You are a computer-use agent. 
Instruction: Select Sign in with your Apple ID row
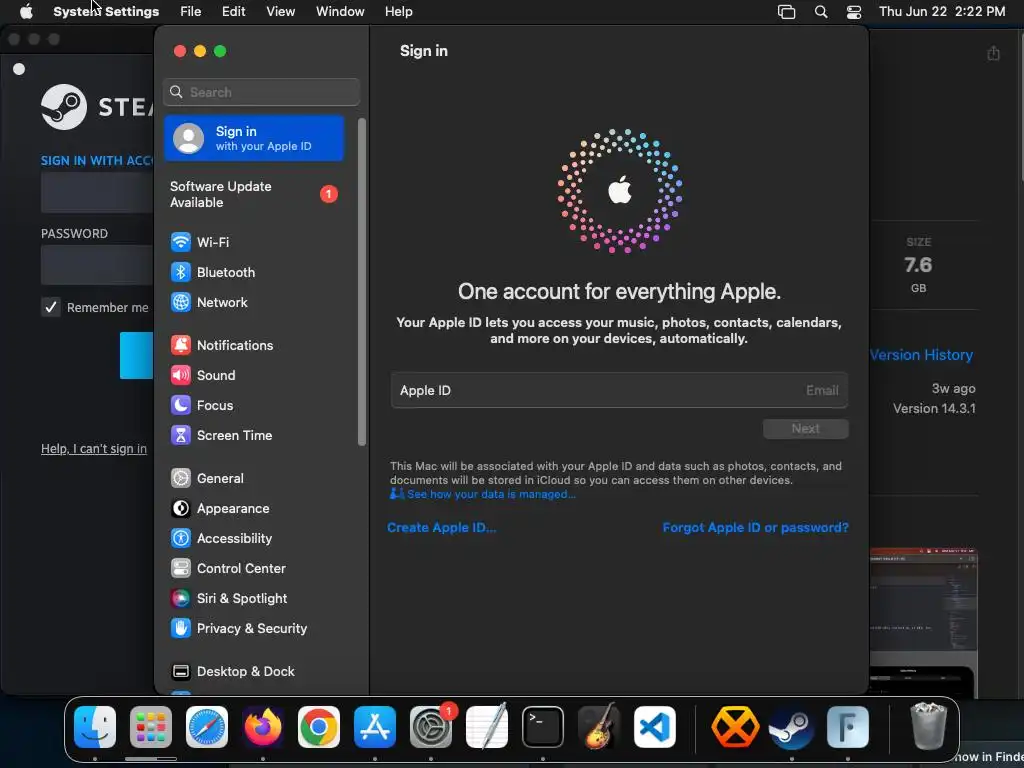tap(254, 138)
